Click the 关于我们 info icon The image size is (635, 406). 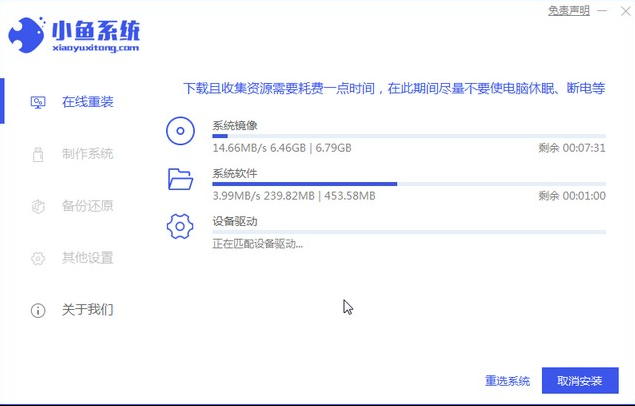(x=38, y=310)
